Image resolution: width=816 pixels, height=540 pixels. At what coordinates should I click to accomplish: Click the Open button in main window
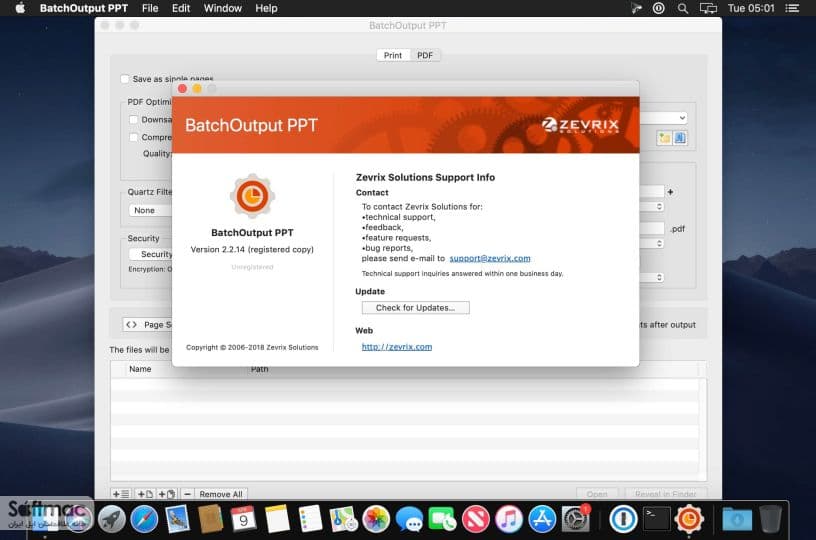click(x=597, y=494)
